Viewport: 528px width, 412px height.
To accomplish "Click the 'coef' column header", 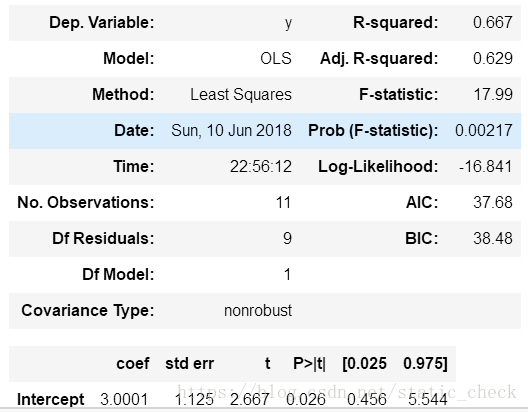I will tap(133, 364).
